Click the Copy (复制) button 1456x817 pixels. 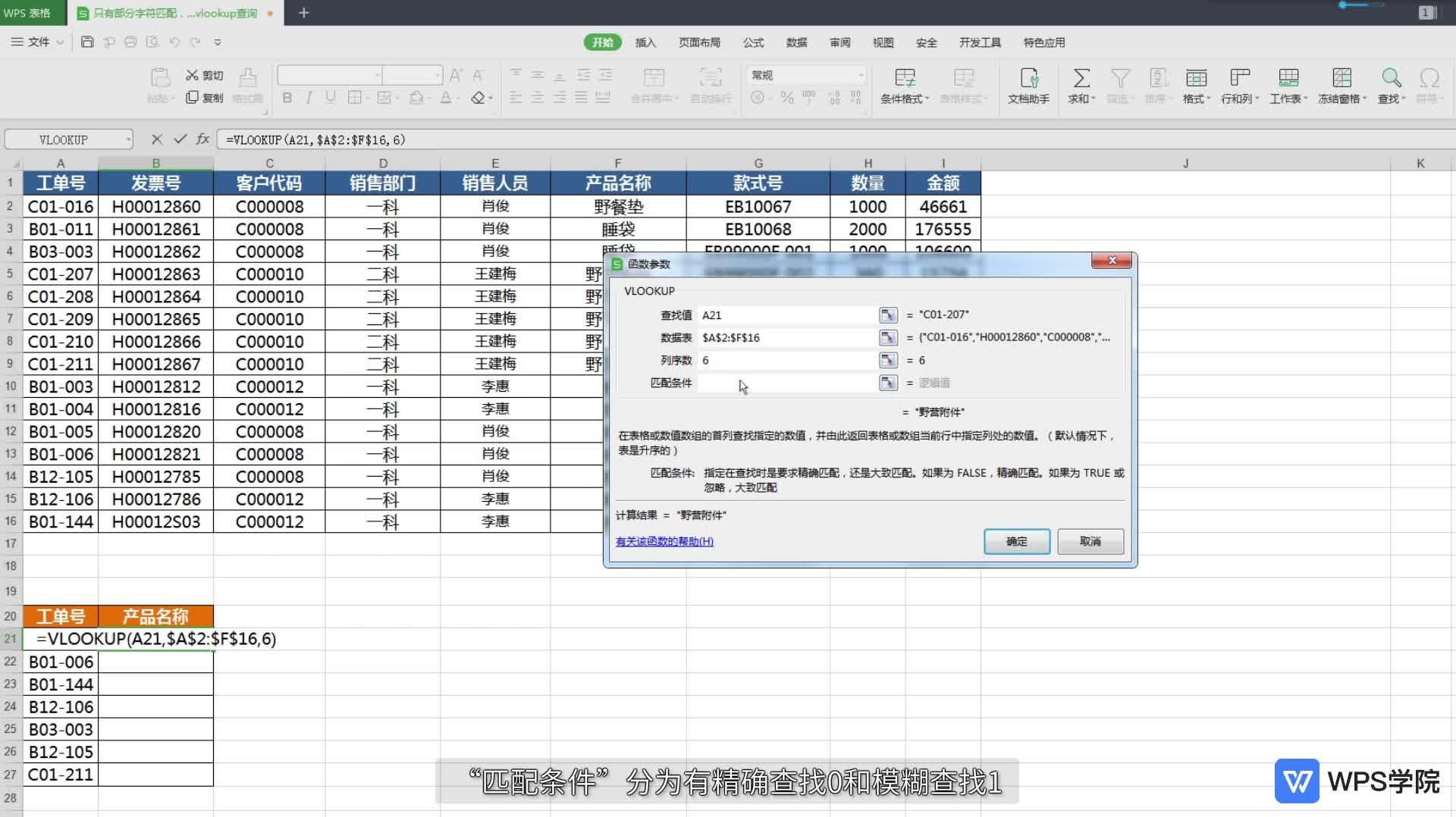[205, 98]
